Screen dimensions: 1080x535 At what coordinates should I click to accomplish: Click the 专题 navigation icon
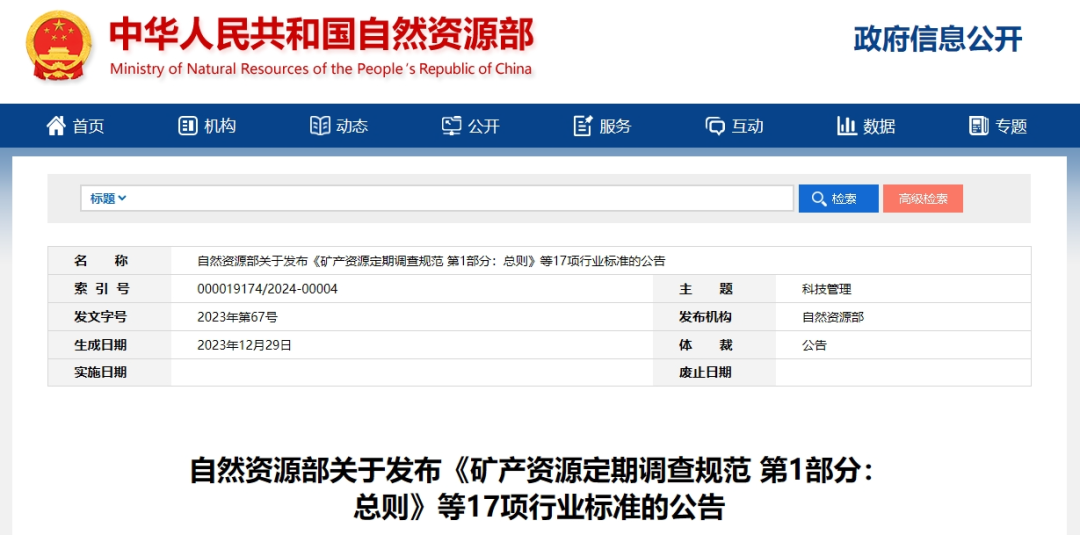[x=979, y=126]
